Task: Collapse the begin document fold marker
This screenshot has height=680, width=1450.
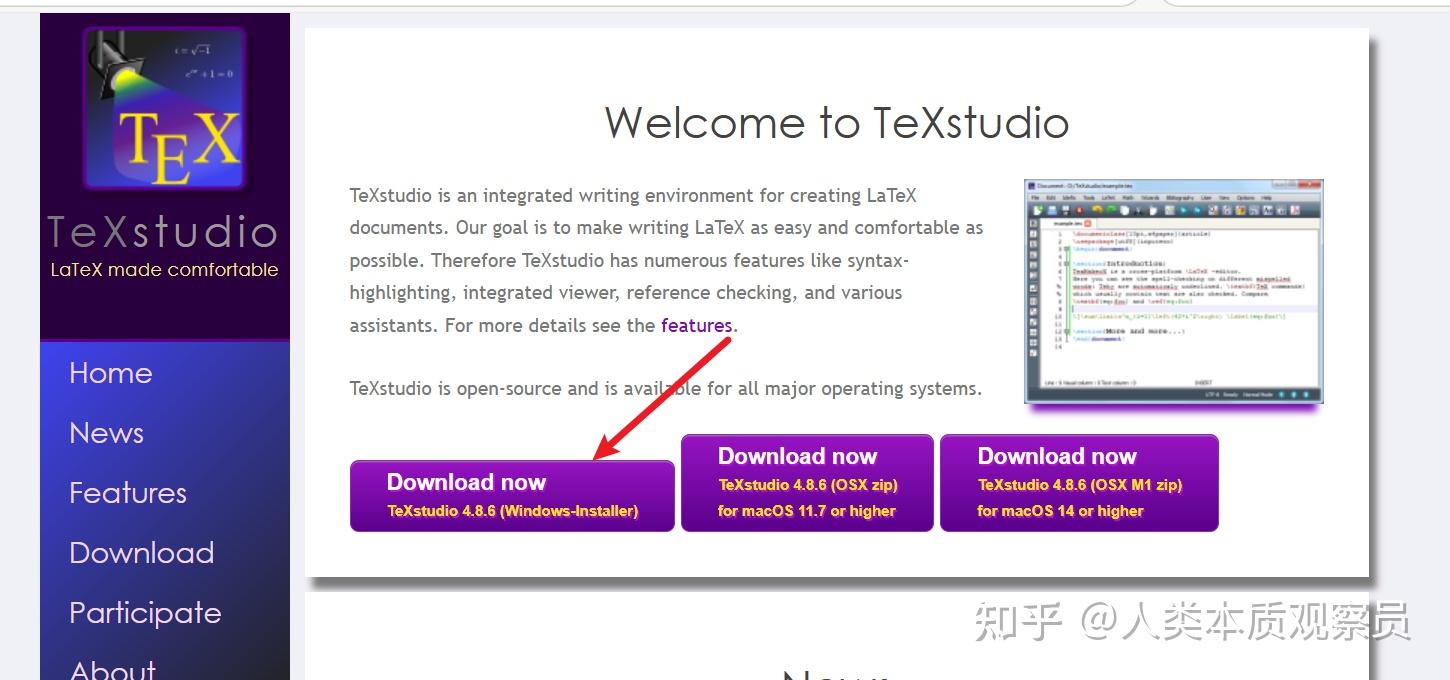Action: click(x=1066, y=248)
